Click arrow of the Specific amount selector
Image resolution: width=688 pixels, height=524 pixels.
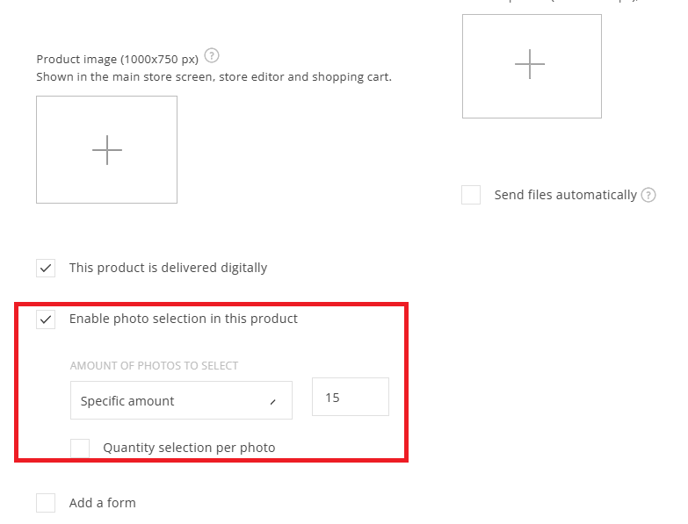273,402
